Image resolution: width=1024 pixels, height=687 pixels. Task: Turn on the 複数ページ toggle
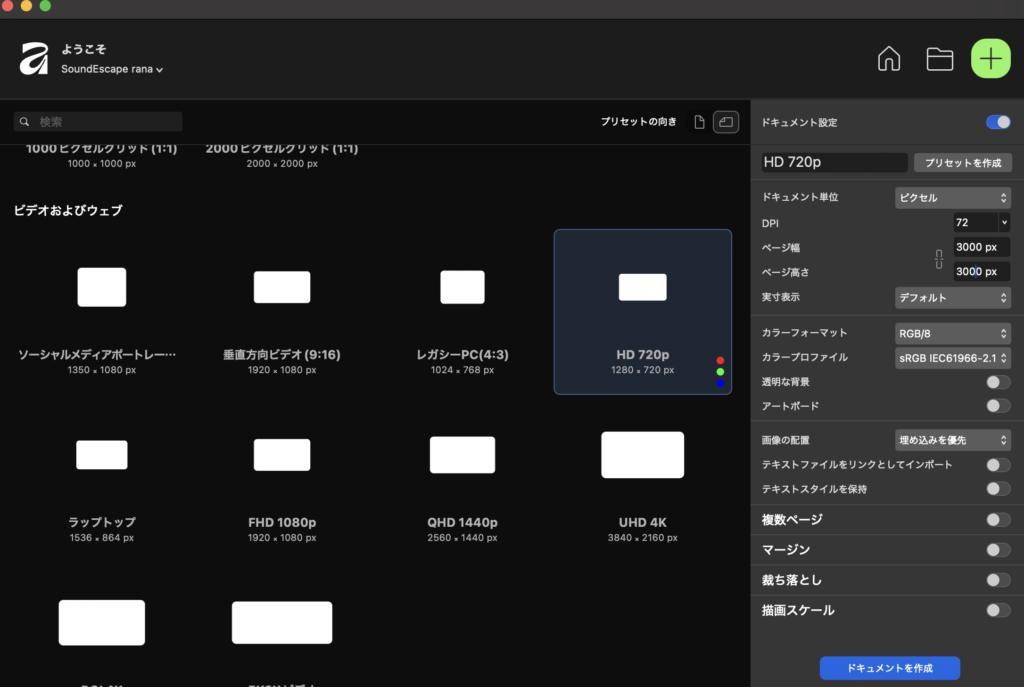(997, 520)
